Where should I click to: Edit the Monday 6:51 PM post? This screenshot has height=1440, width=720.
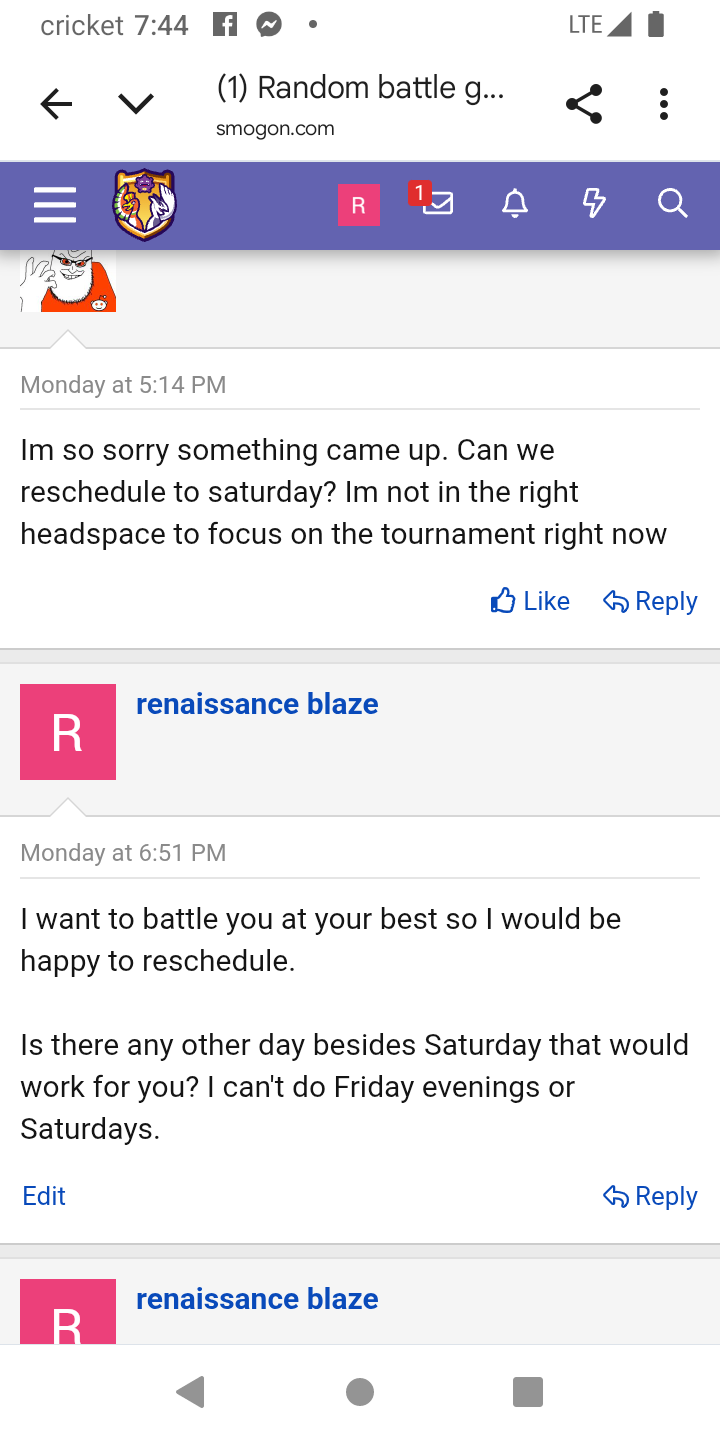[x=44, y=1196]
